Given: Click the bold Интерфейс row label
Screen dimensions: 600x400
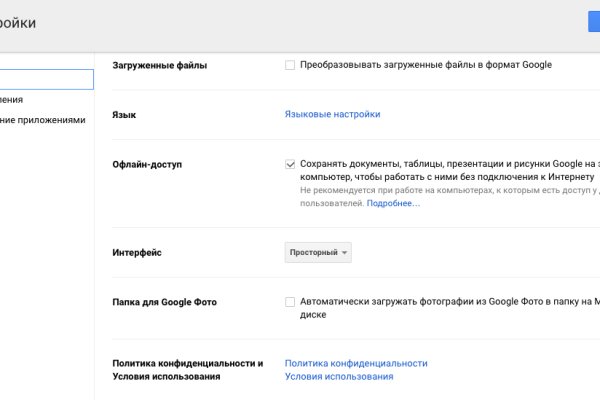Looking at the screenshot, I should (138, 253).
